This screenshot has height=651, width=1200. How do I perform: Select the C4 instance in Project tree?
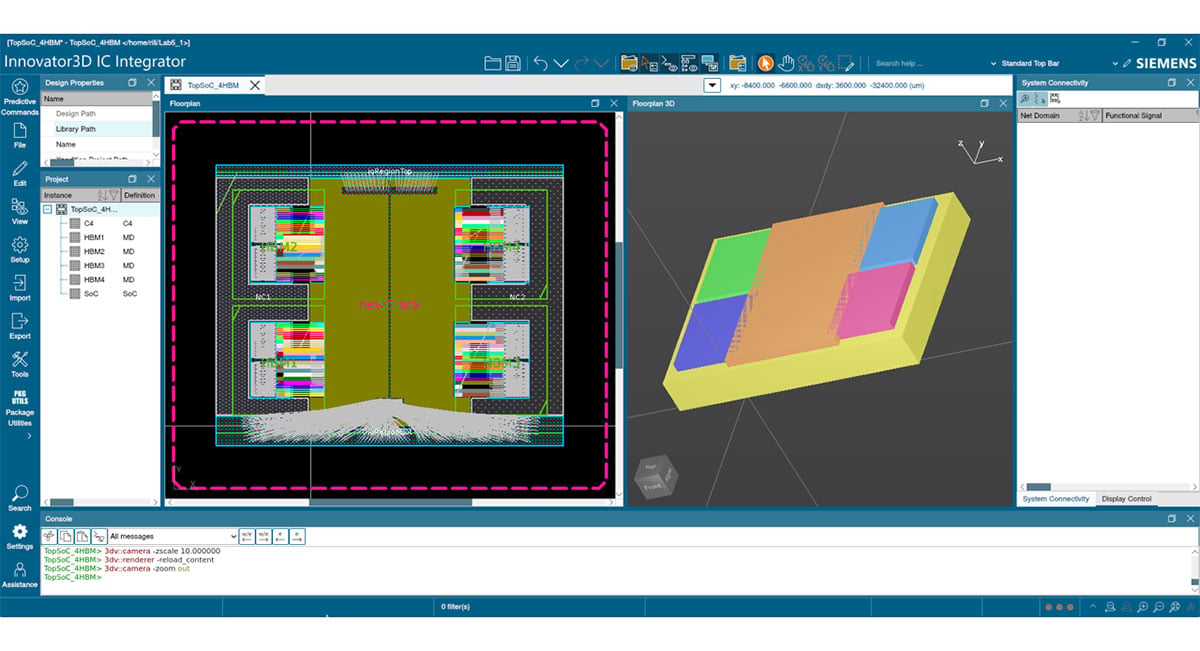(x=99, y=224)
